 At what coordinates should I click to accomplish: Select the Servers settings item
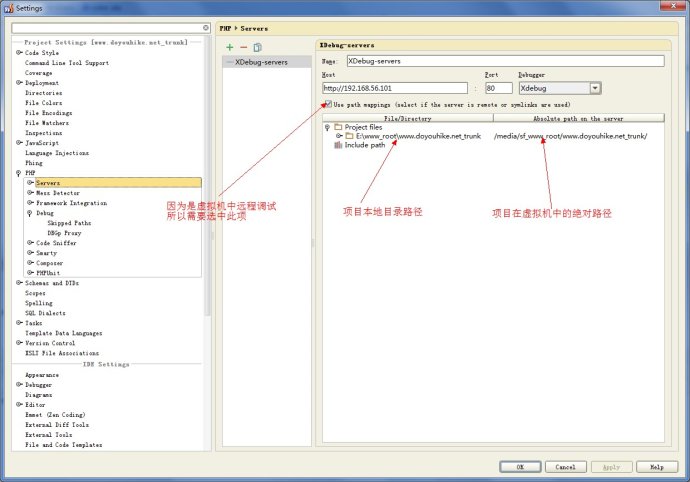tap(118, 183)
